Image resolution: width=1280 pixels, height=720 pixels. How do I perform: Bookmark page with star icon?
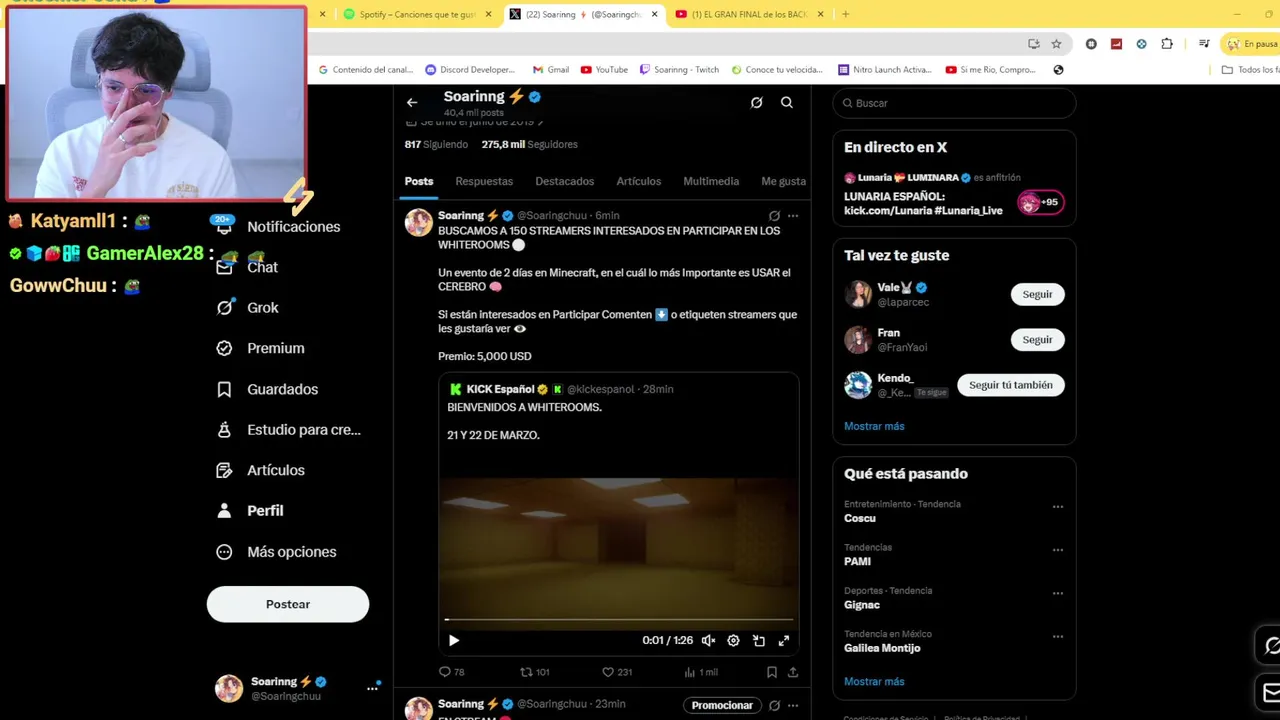(x=1056, y=44)
